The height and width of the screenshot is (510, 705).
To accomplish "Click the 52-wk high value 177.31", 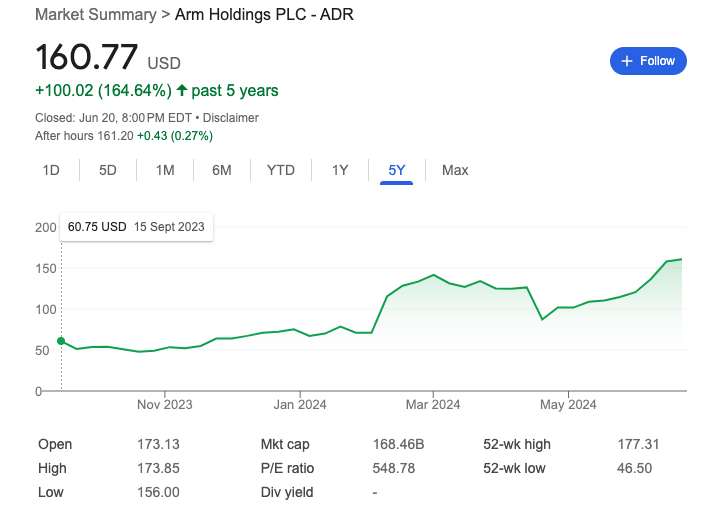I will (x=638, y=444).
